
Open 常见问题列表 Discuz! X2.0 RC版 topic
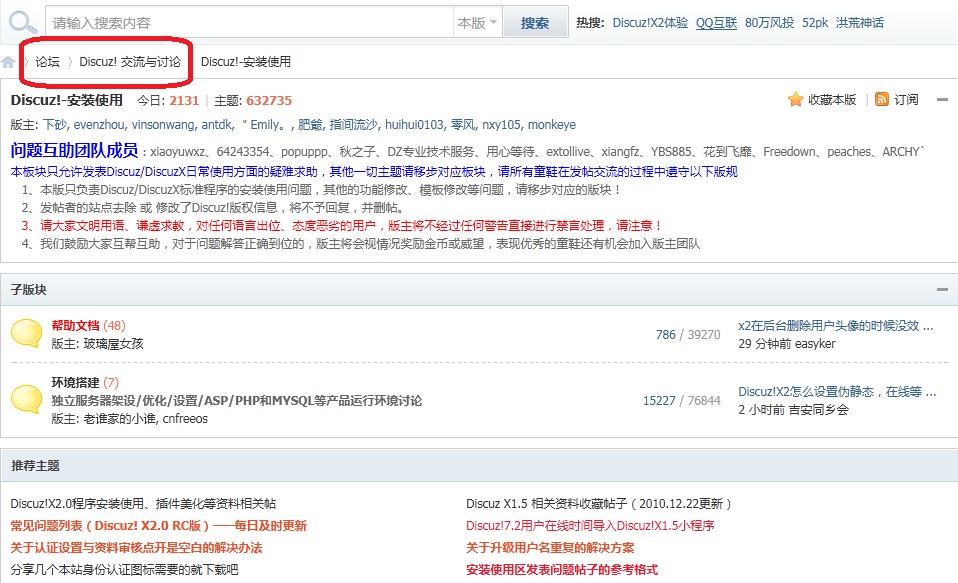(x=158, y=526)
